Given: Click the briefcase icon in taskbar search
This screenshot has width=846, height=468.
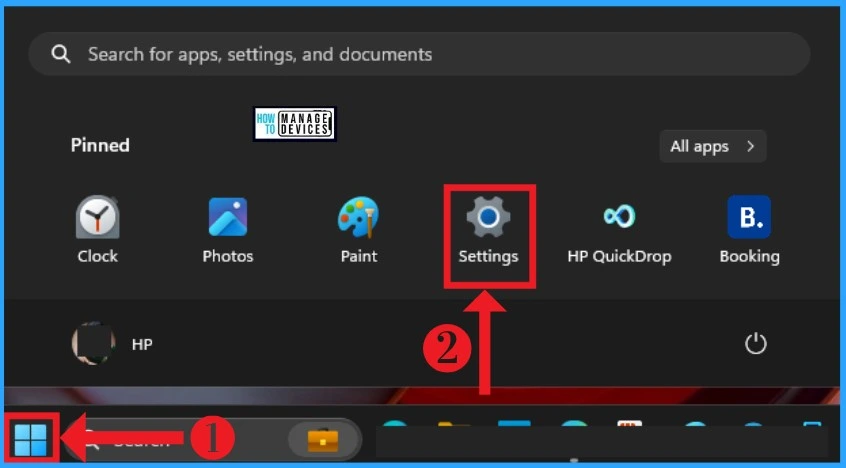Looking at the screenshot, I should [x=323, y=440].
